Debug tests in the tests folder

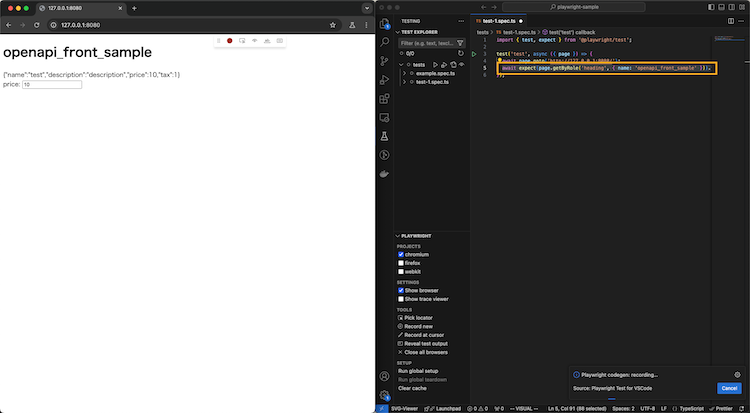coord(444,65)
